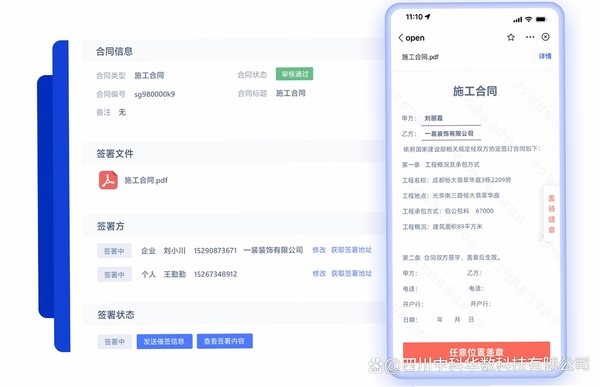Image resolution: width=600 pixels, height=387 pixels.
Task: Click the signer name 刘小川
Action: point(174,251)
